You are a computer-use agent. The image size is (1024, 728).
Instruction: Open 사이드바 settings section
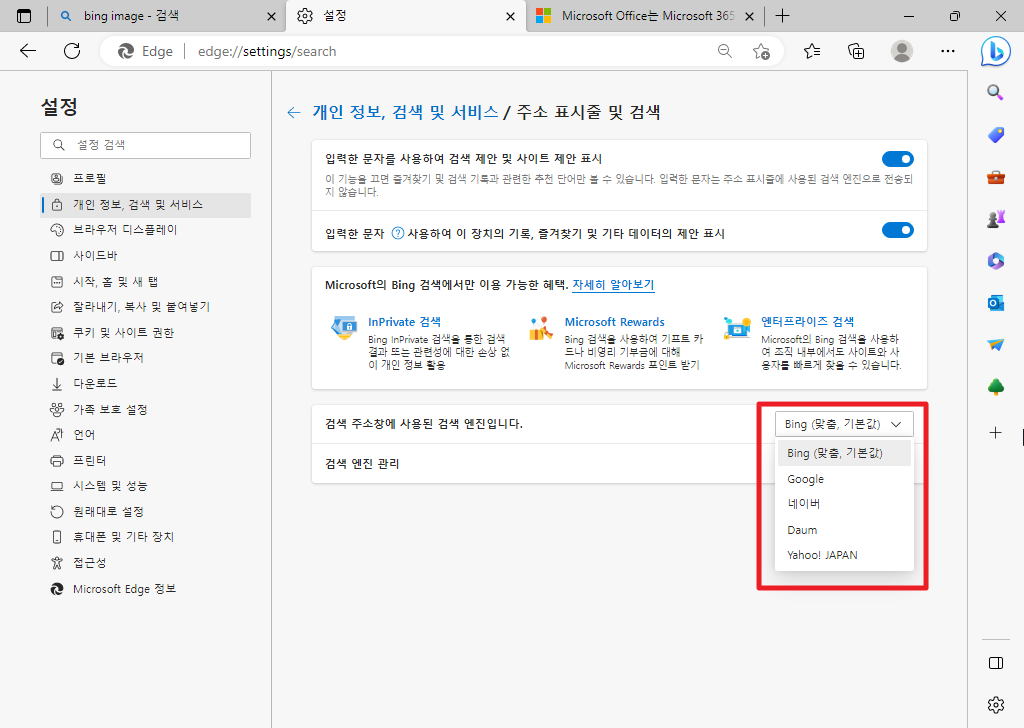tap(146, 255)
